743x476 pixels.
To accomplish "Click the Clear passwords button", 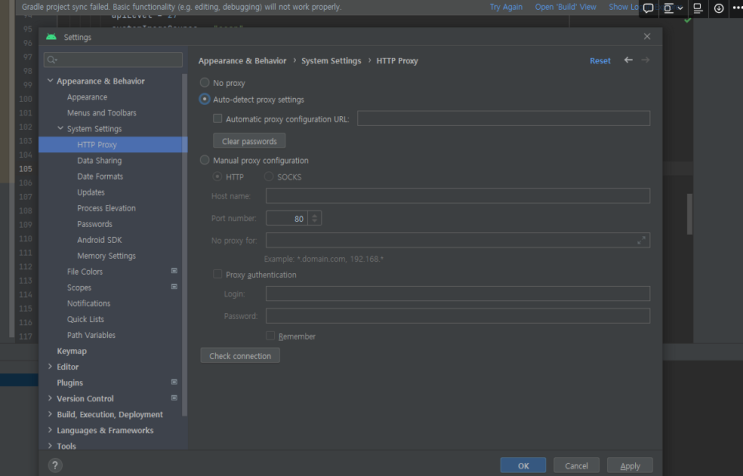I will tap(249, 141).
